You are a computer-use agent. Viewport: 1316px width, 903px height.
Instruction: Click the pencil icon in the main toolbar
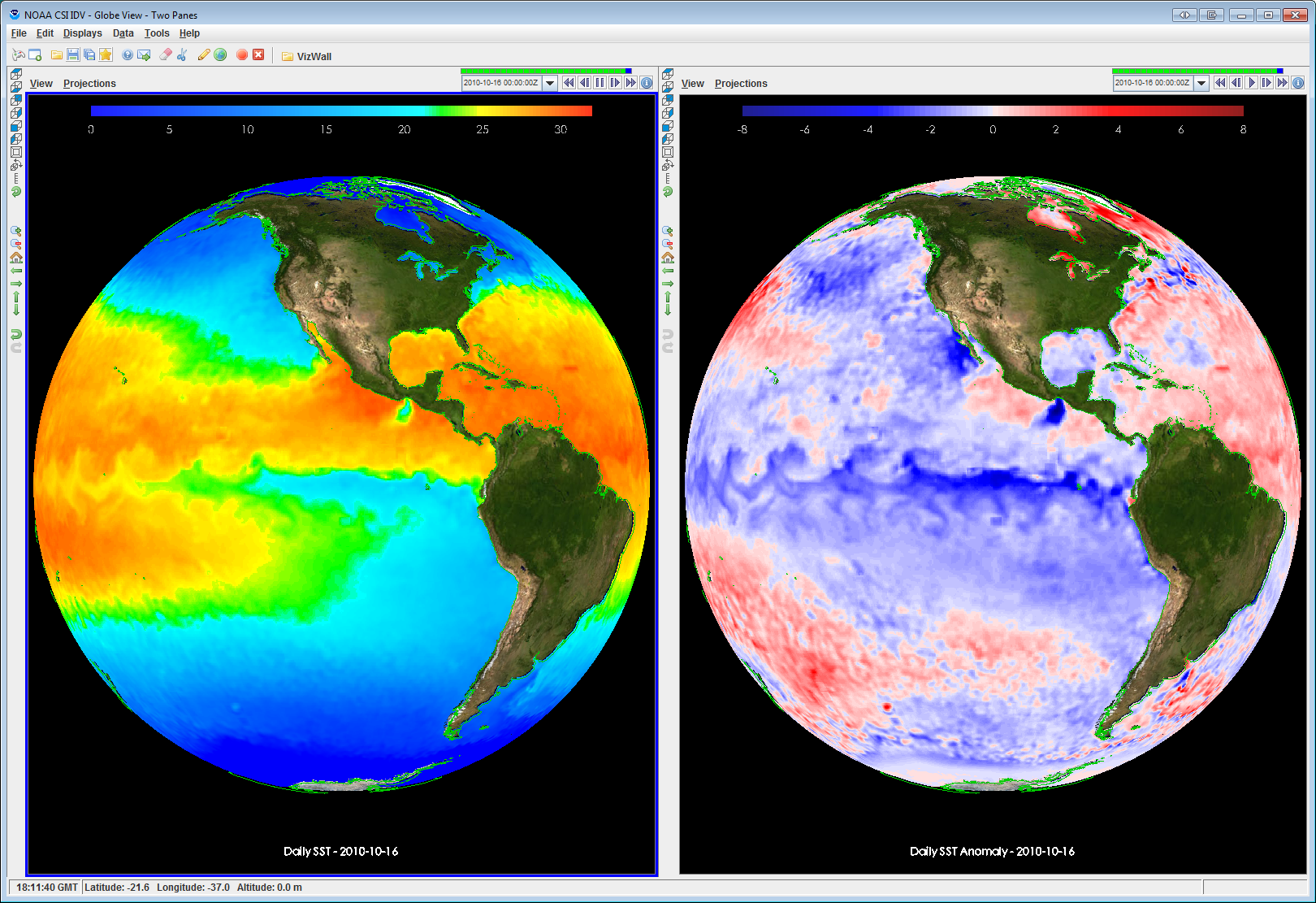pyautogui.click(x=204, y=54)
